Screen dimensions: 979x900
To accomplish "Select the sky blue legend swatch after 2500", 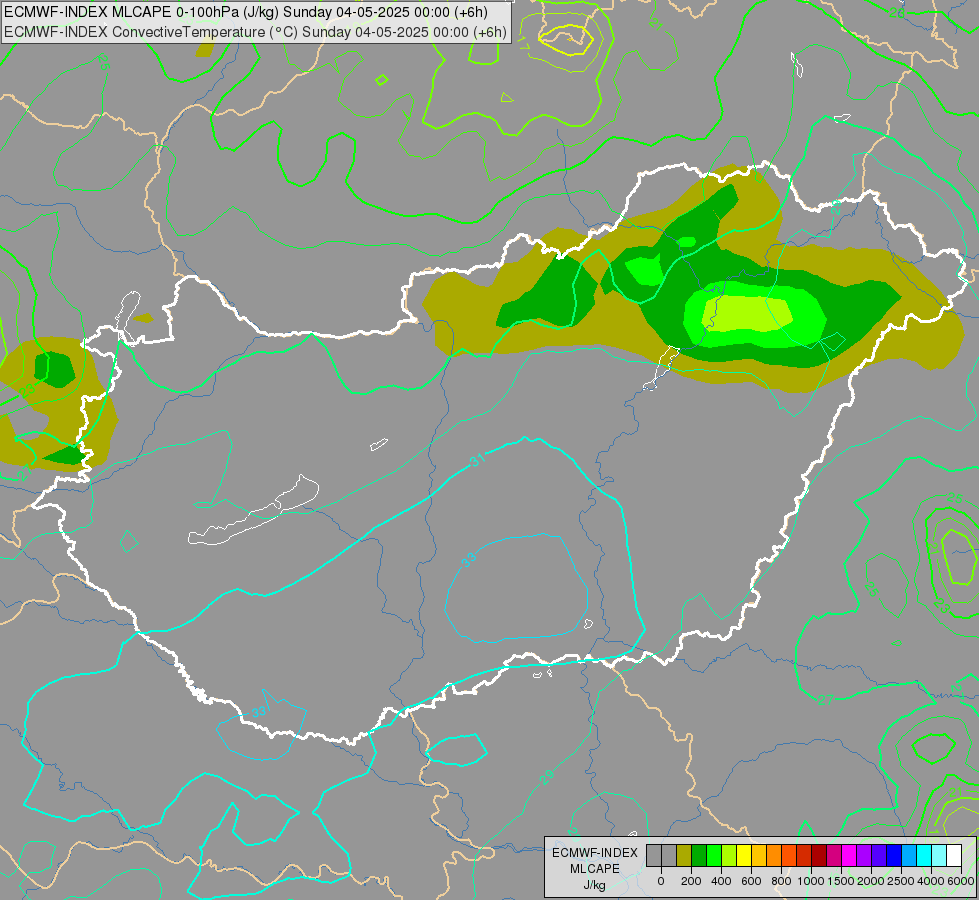I will (909, 855).
